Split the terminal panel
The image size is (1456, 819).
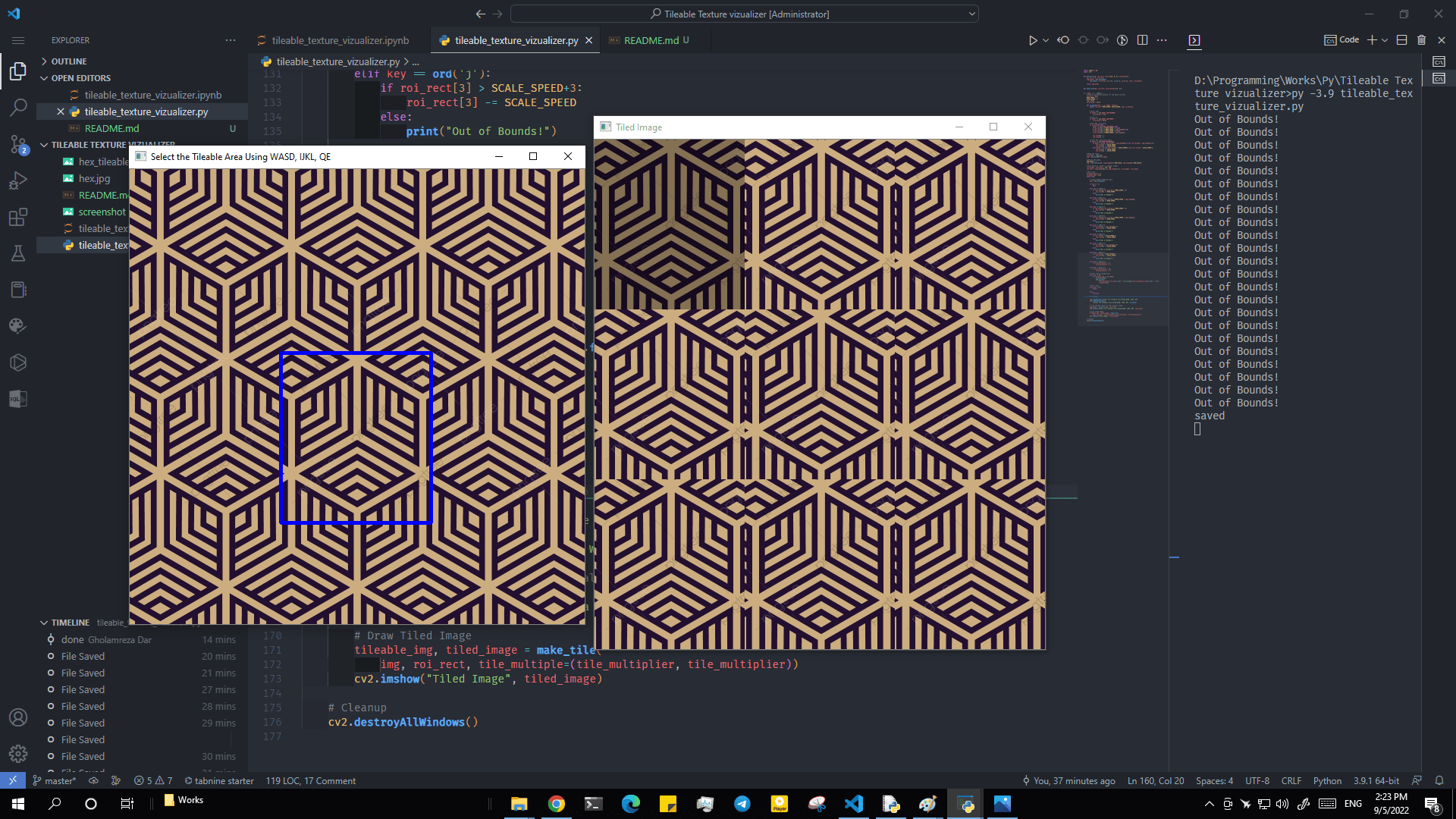1401,40
